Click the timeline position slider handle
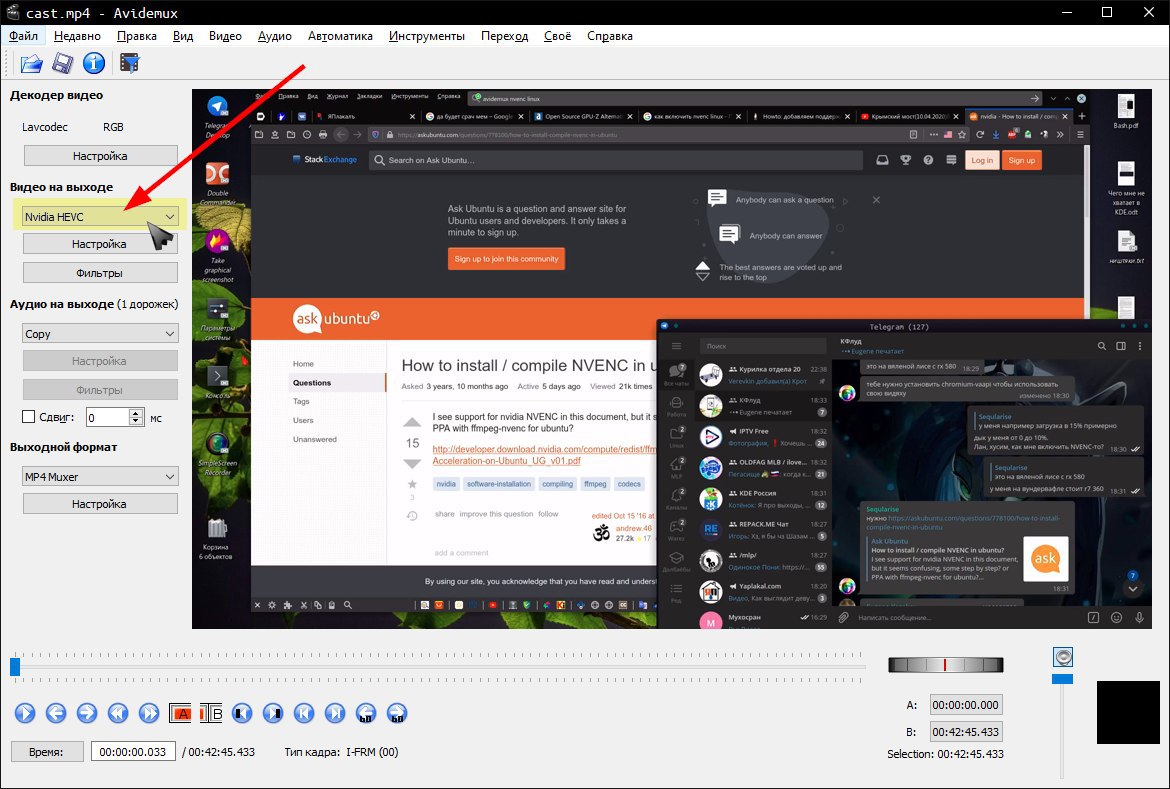This screenshot has height=789, width=1170. tap(15, 667)
